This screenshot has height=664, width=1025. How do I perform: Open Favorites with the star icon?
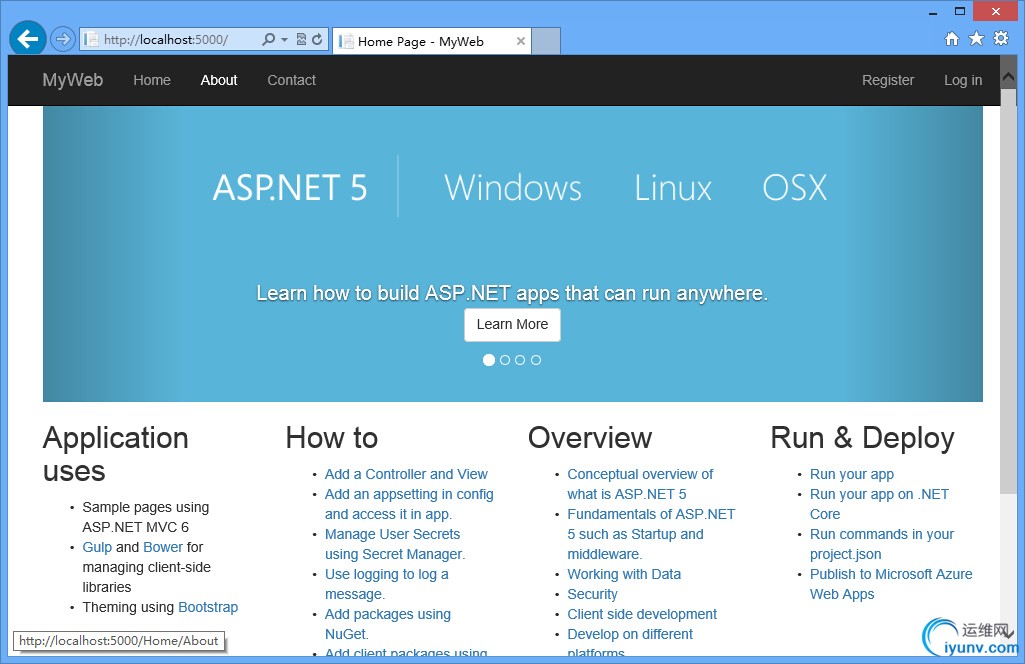click(976, 39)
